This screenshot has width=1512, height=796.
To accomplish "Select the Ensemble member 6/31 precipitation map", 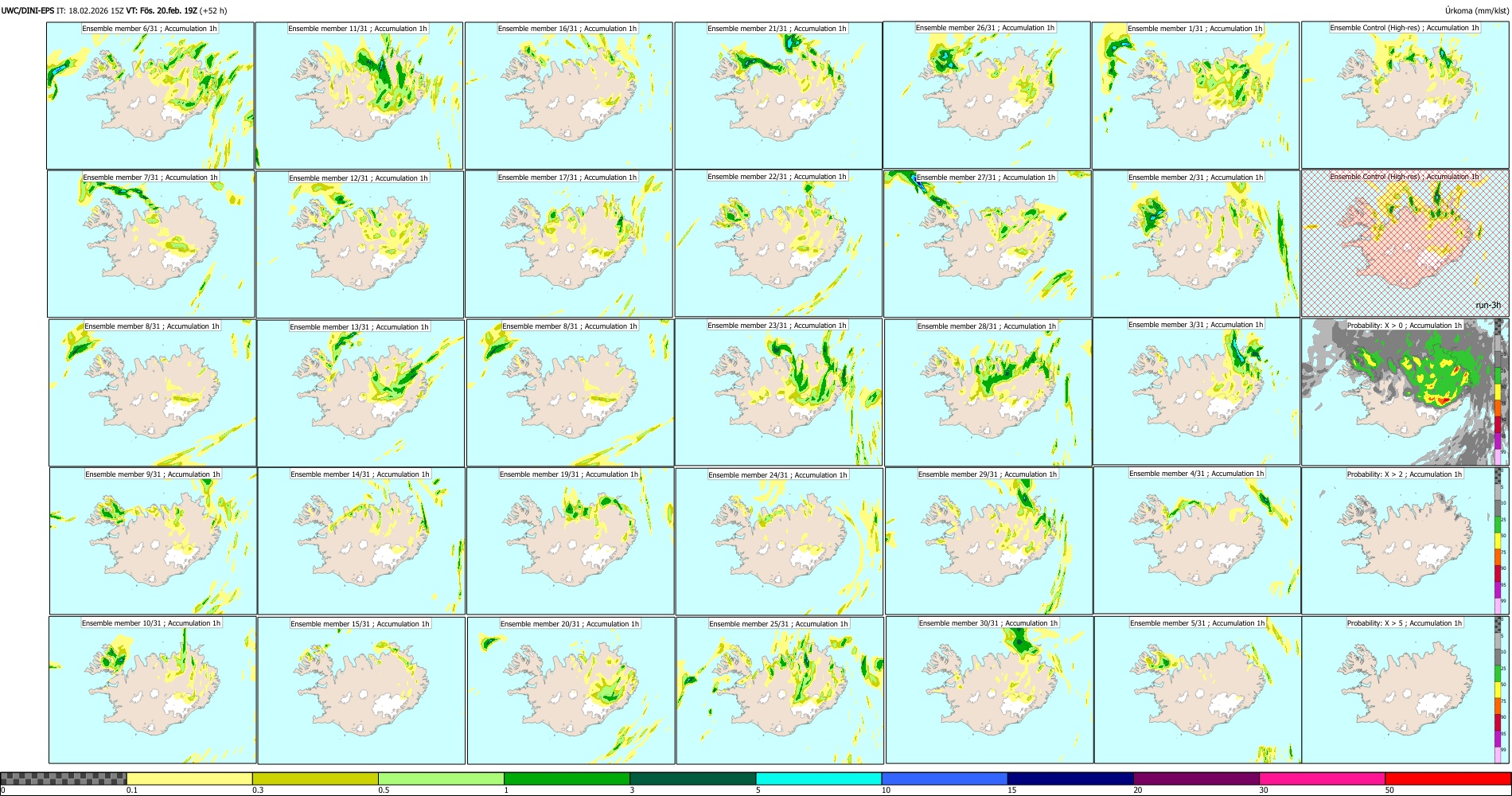I will click(150, 96).
